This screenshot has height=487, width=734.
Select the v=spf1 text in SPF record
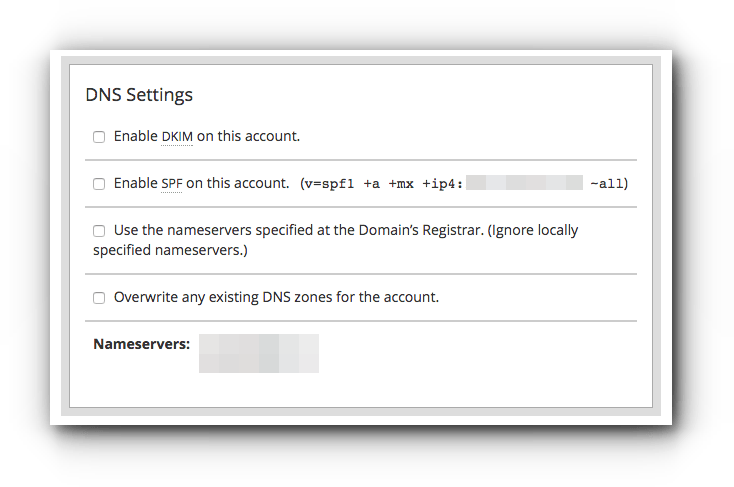click(x=327, y=184)
